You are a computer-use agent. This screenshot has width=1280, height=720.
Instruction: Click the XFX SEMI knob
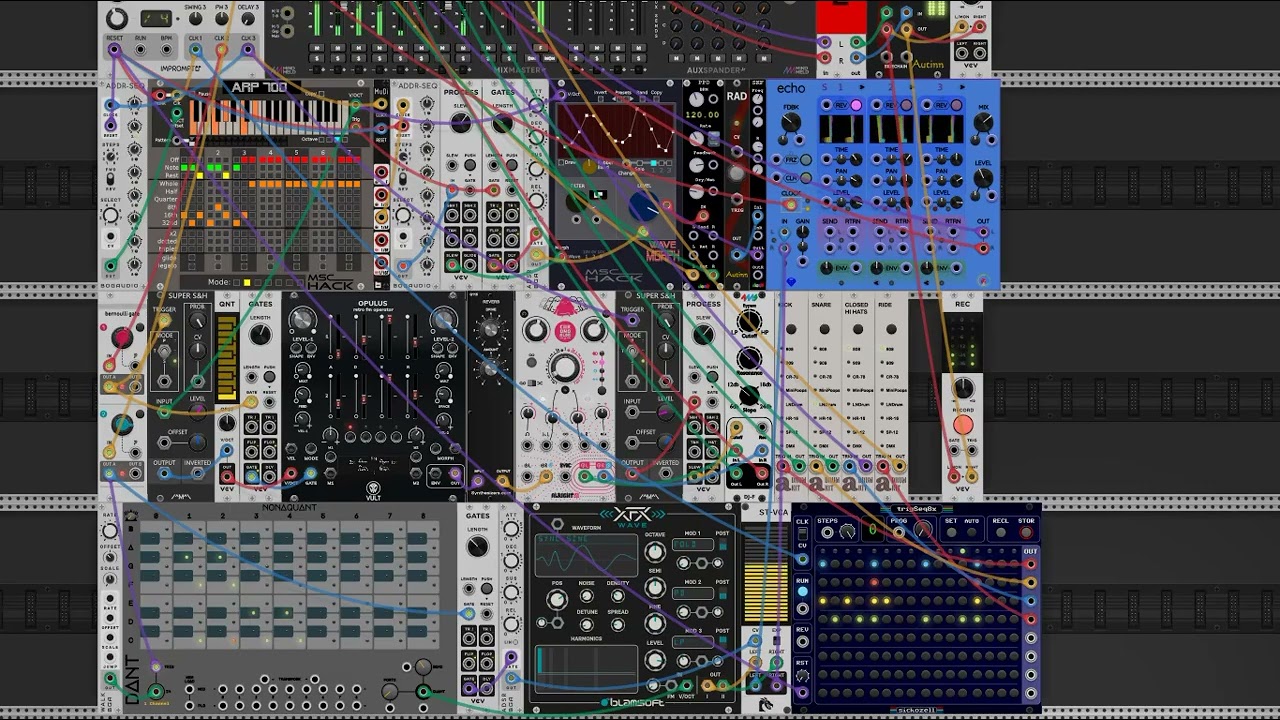(655, 587)
